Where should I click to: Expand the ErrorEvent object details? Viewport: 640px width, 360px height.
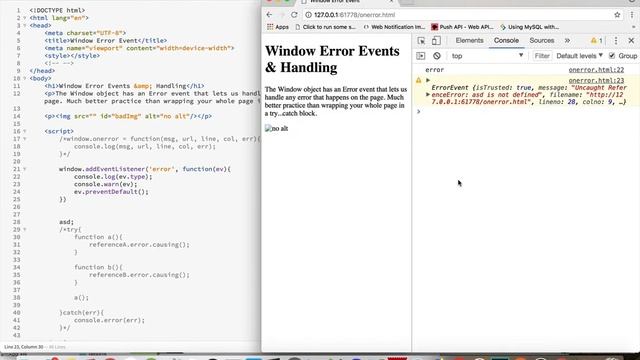click(x=428, y=95)
